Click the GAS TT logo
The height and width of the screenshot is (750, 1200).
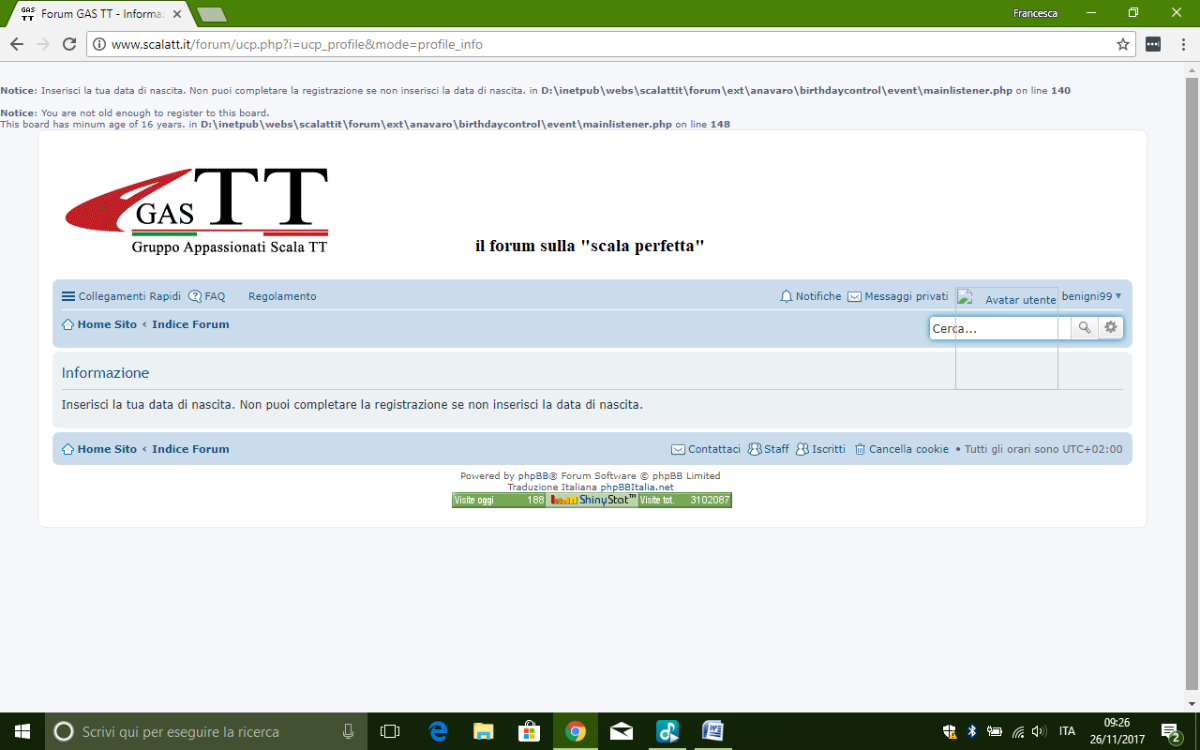point(197,210)
